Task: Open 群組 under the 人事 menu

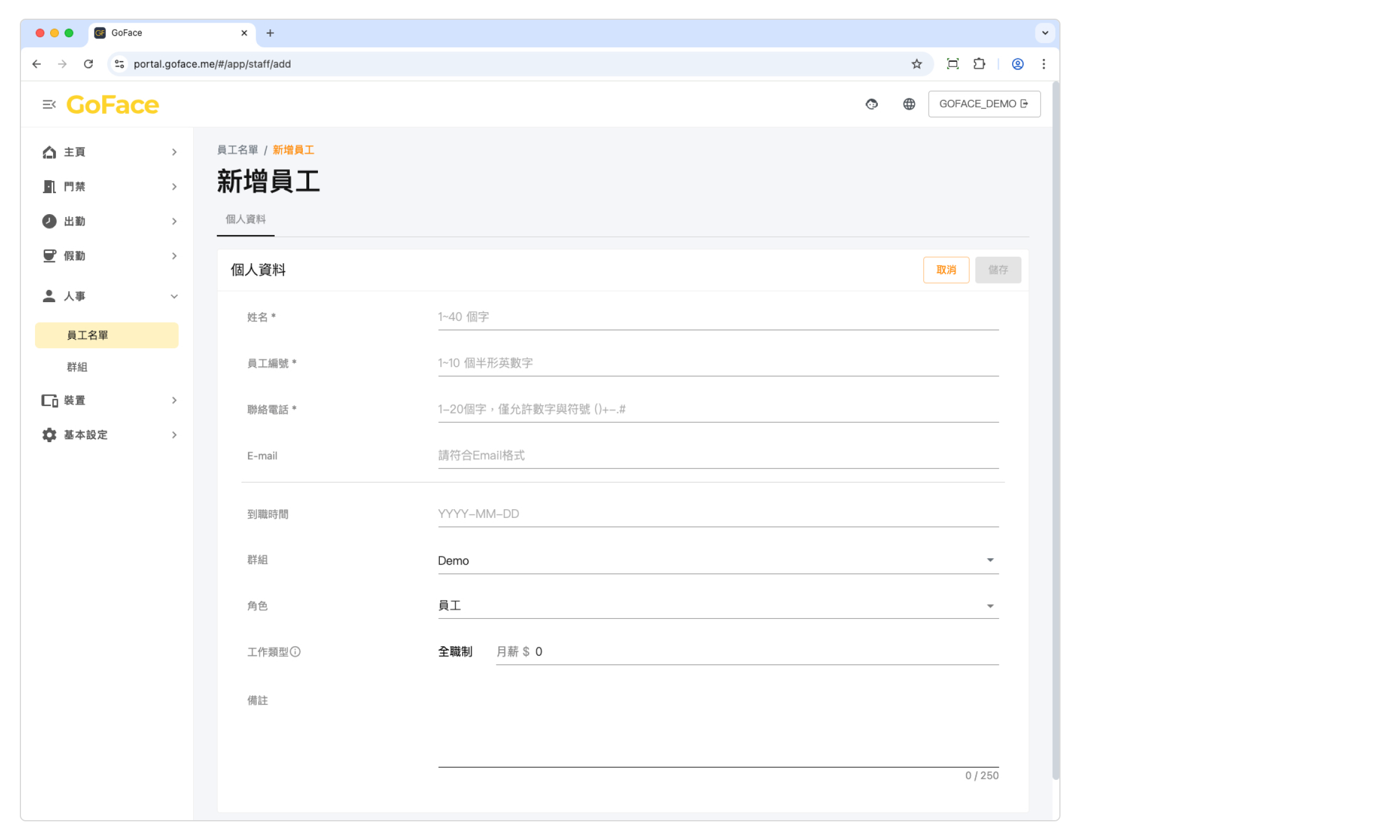Action: [77, 367]
